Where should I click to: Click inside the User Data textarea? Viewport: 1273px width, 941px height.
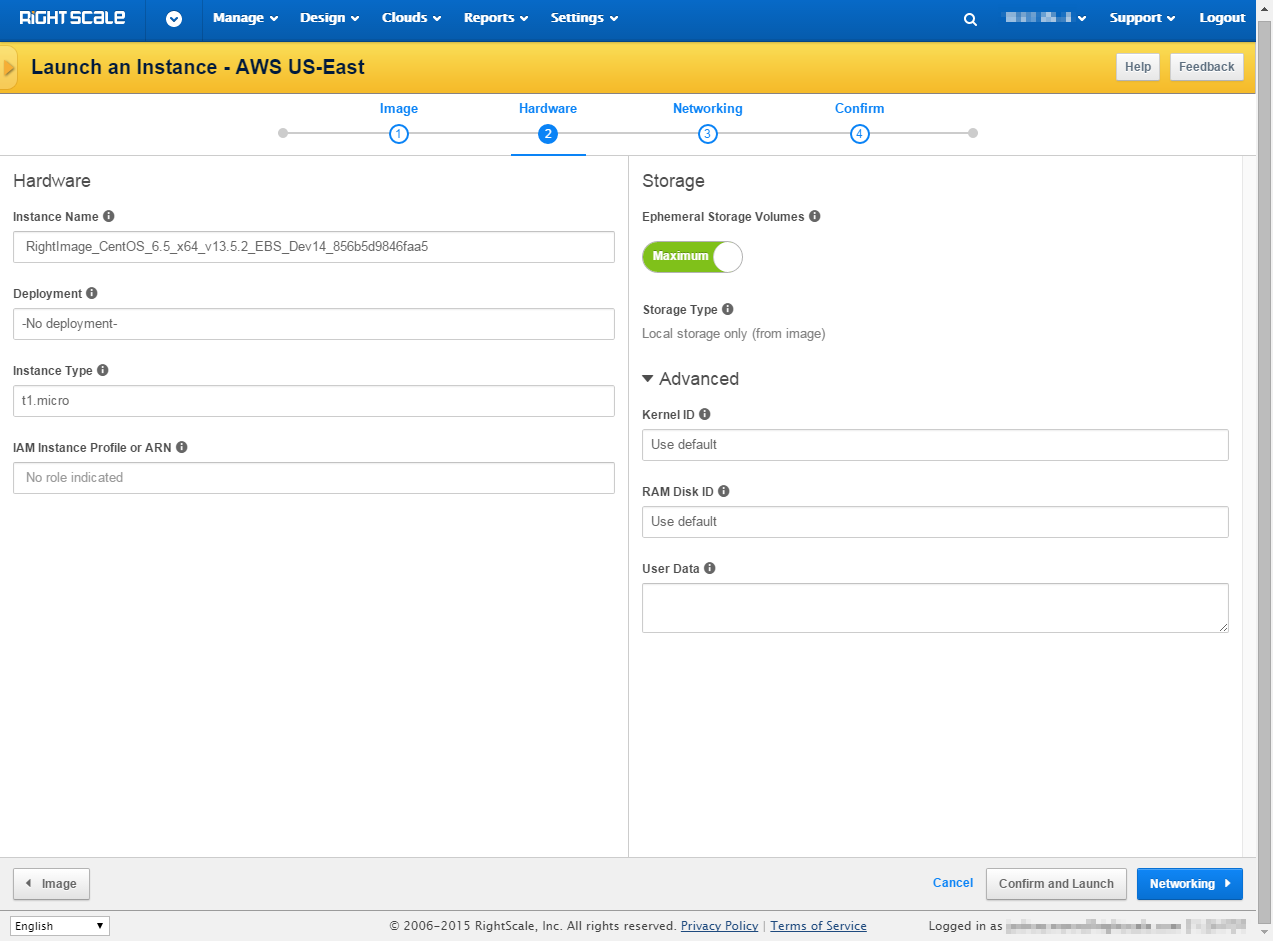tap(935, 608)
